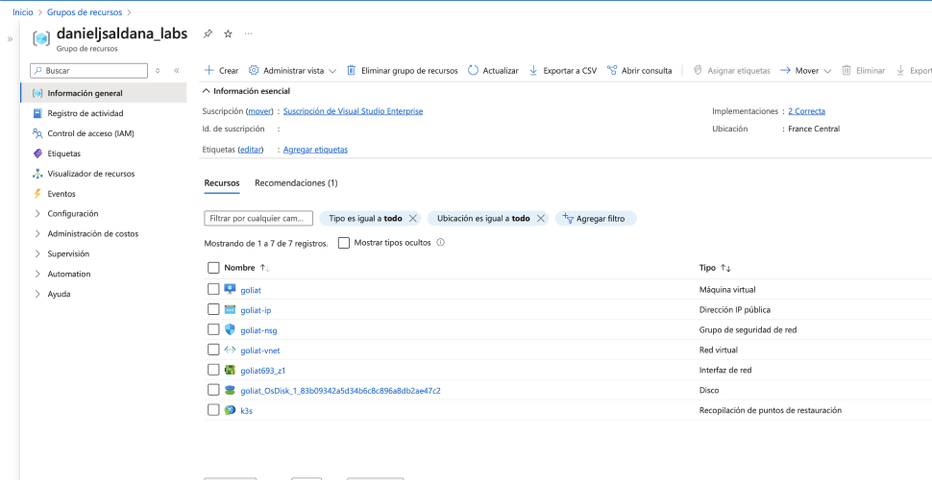The height and width of the screenshot is (480, 932).
Task: Remove the Tipo es igual a todo filter
Action: (x=413, y=219)
